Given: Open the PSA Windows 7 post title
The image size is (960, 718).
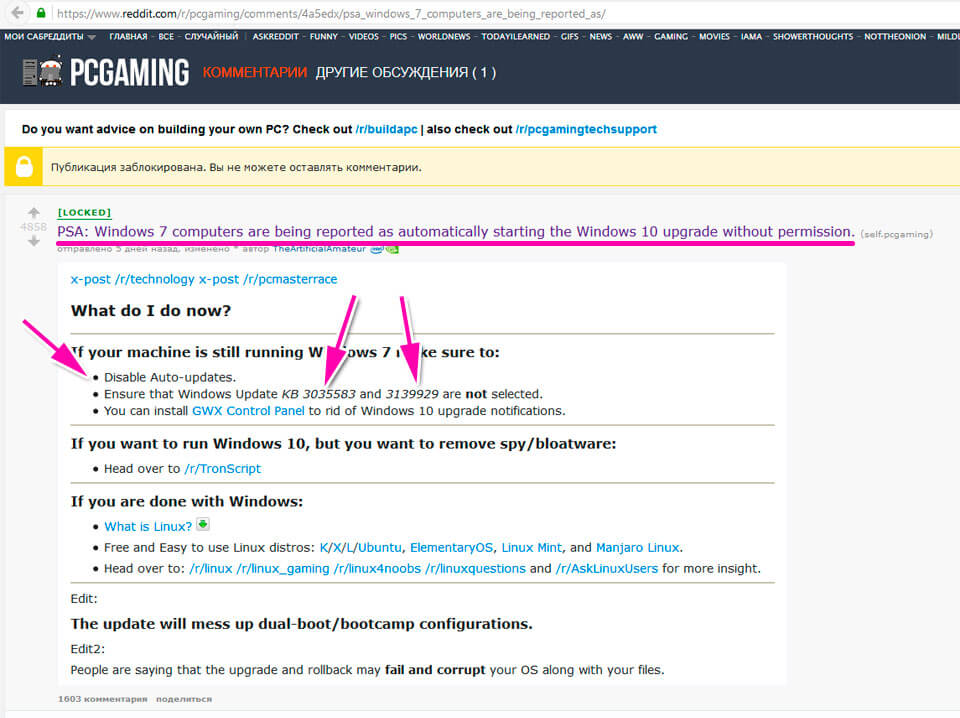Looking at the screenshot, I should (456, 231).
